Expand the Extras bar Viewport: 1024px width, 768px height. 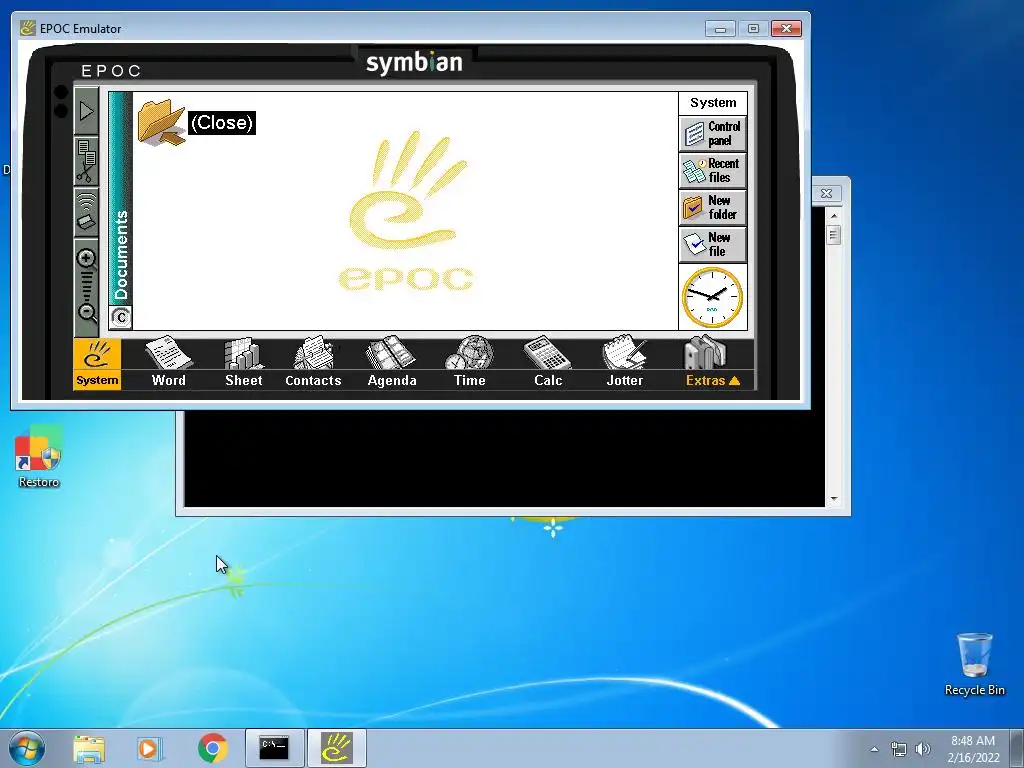(x=712, y=363)
